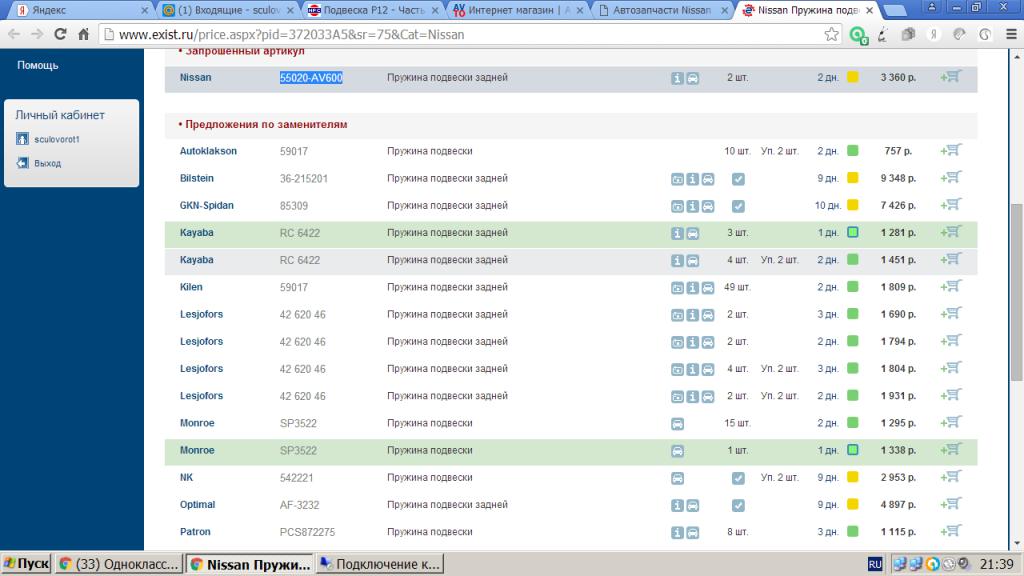Add Nissan 55020-AV600 spring to cart

coord(951,77)
